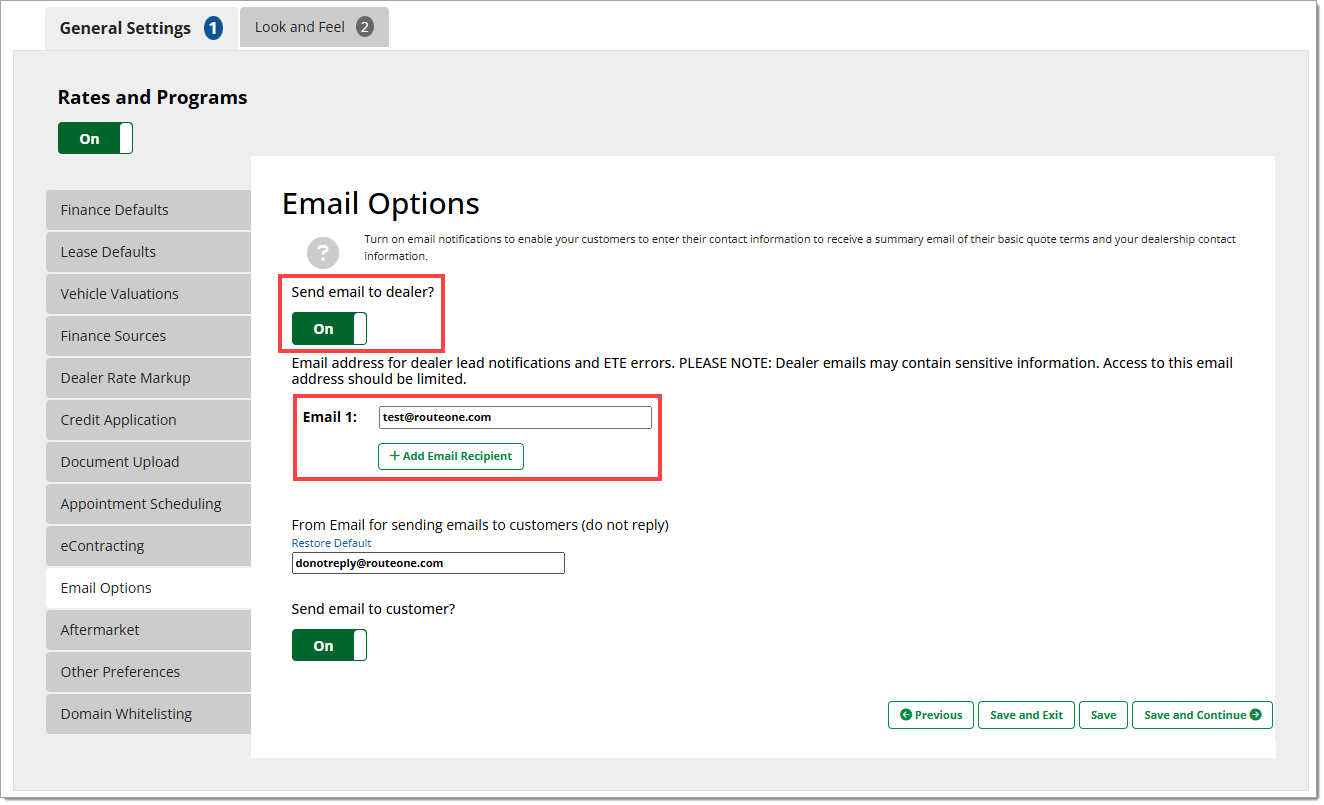Click Add Email Recipient button
This screenshot has width=1324, height=805.
click(x=451, y=456)
